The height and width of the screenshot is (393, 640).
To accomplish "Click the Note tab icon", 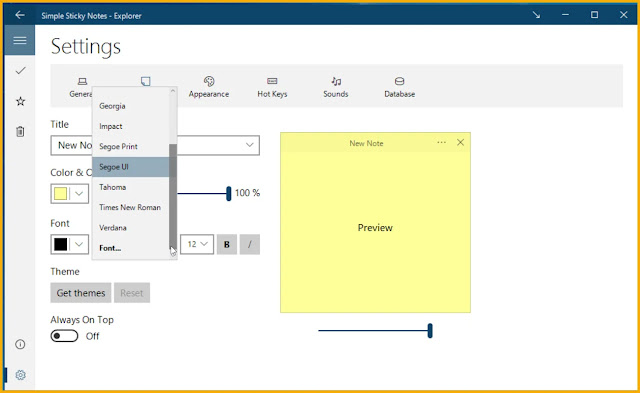I will point(145,81).
